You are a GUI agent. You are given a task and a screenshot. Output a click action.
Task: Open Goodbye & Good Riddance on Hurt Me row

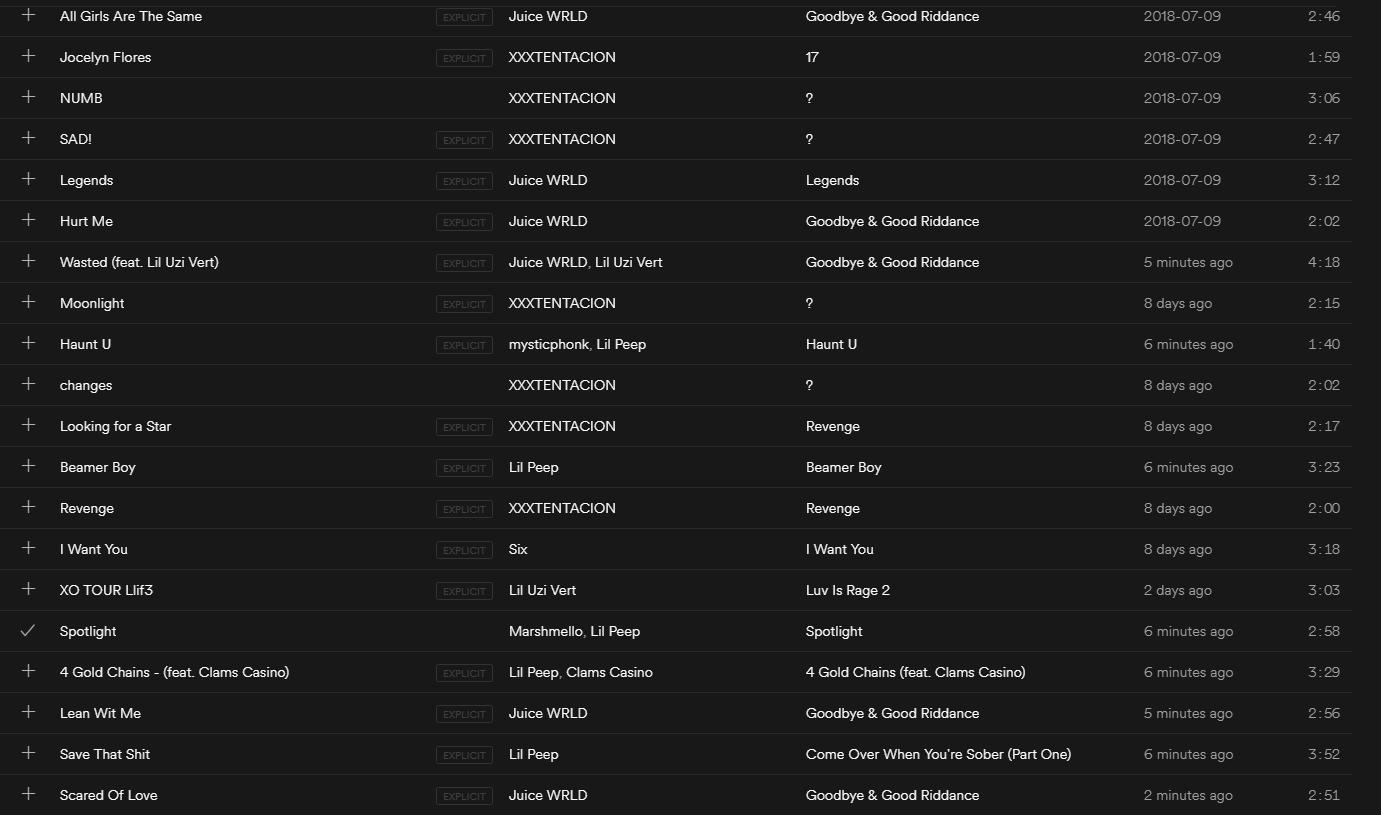893,221
